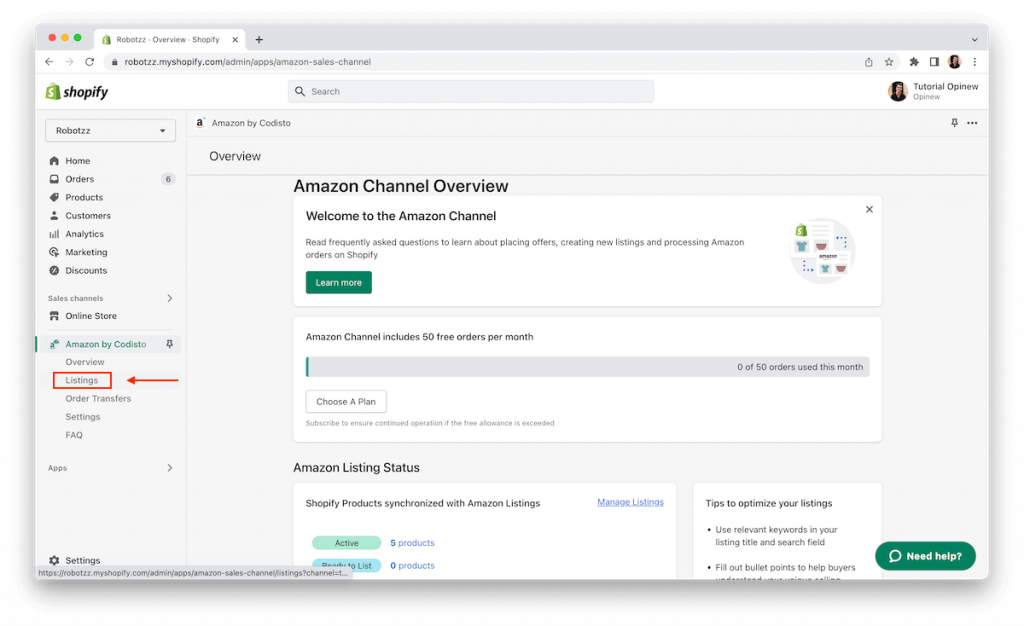Go back with browser back arrow
1024x626 pixels.
coord(49,62)
